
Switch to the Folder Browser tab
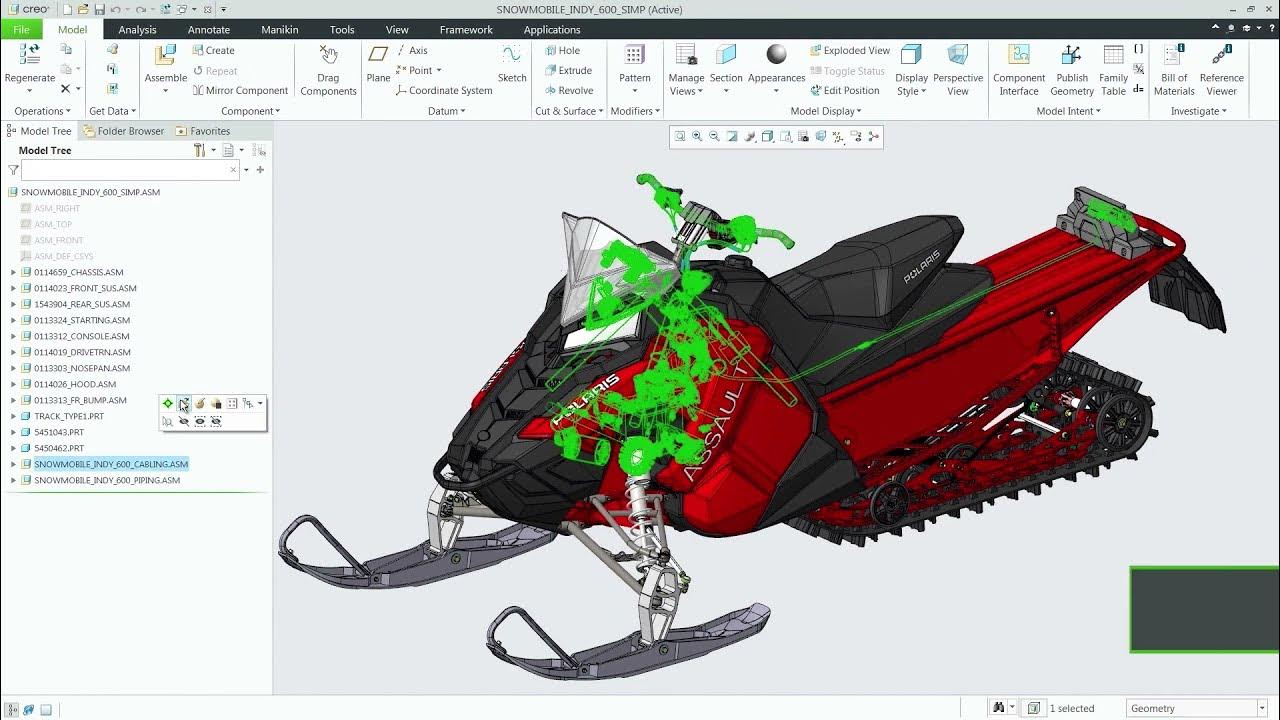123,131
